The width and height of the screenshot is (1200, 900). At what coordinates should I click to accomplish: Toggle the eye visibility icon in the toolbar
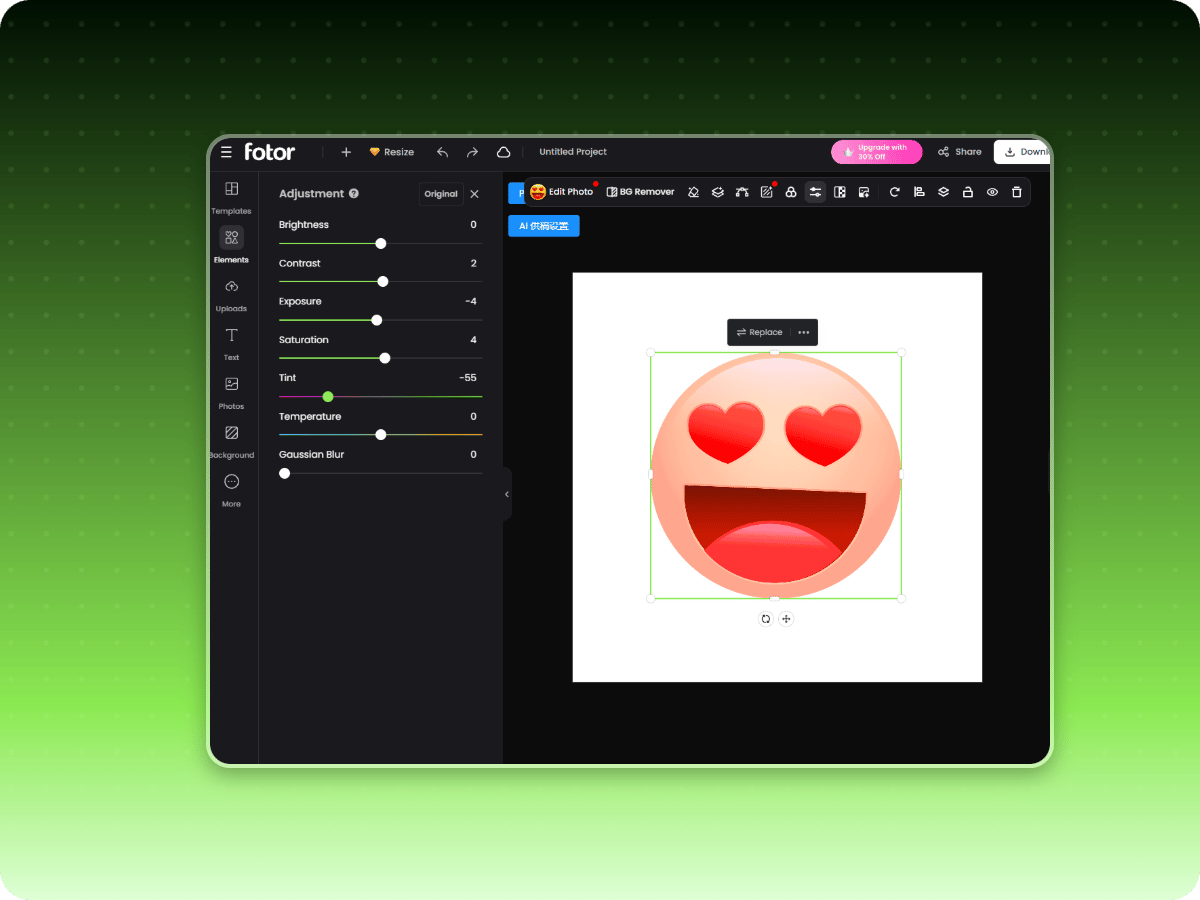992,192
